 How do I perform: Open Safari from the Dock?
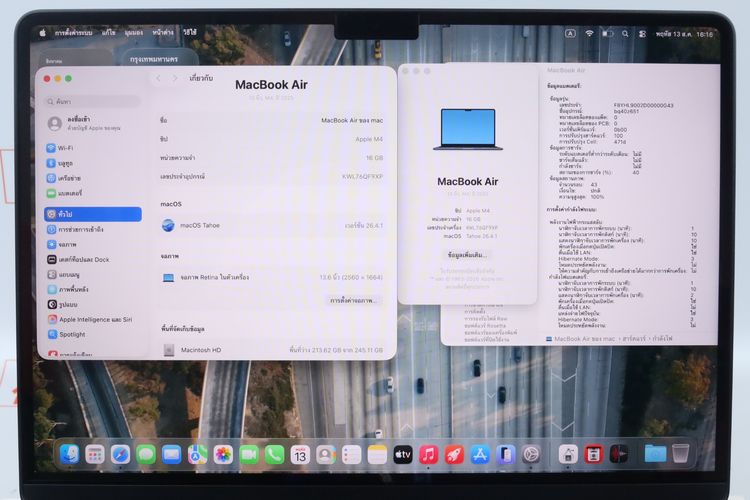point(120,454)
